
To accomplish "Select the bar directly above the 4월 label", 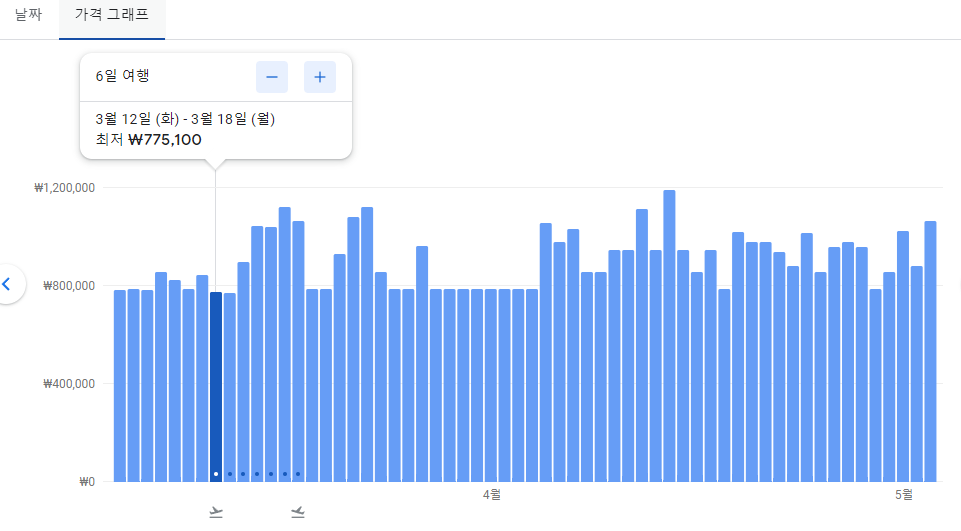I will point(490,385).
